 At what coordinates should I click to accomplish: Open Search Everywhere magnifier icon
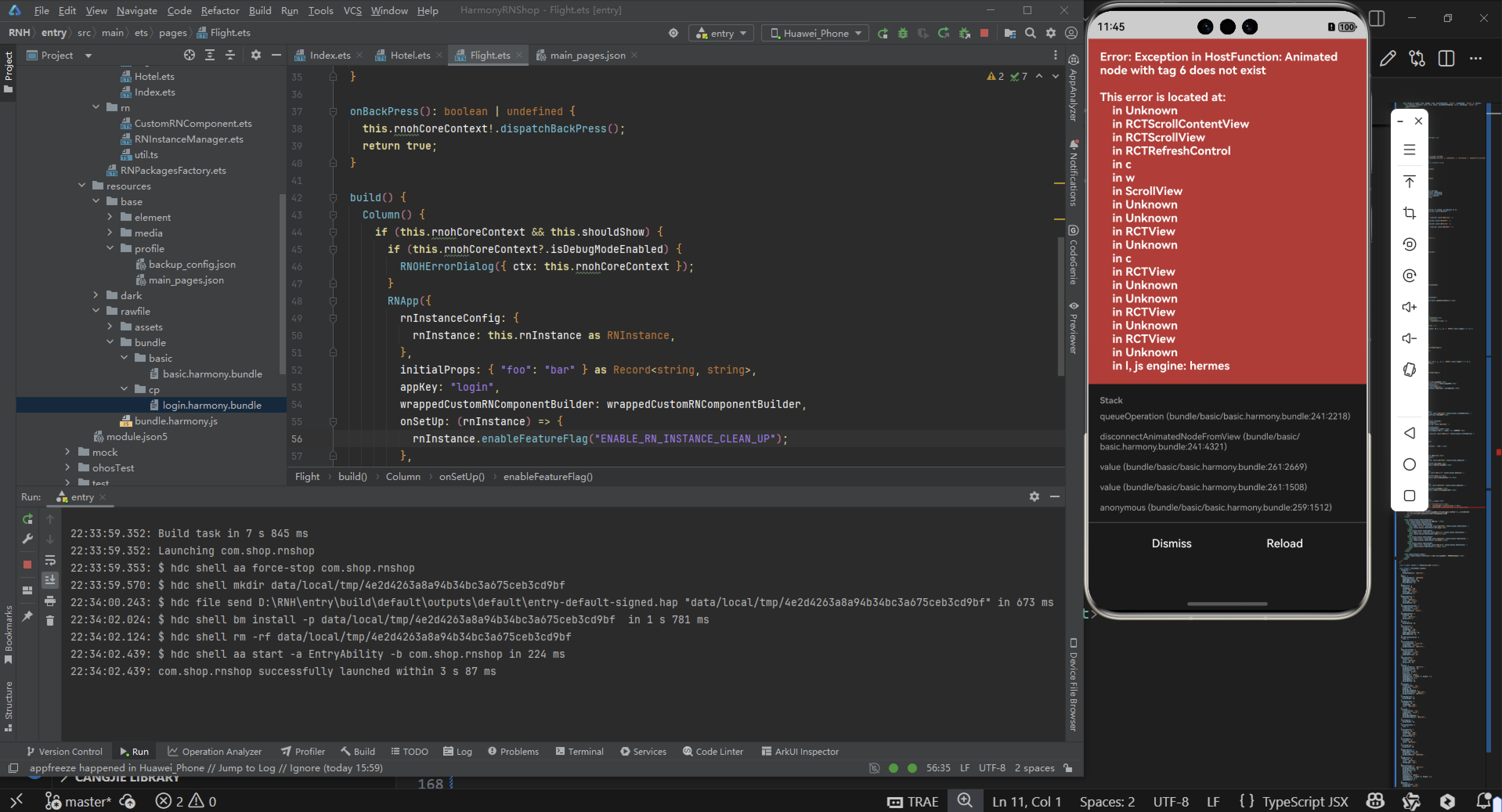pos(1030,33)
